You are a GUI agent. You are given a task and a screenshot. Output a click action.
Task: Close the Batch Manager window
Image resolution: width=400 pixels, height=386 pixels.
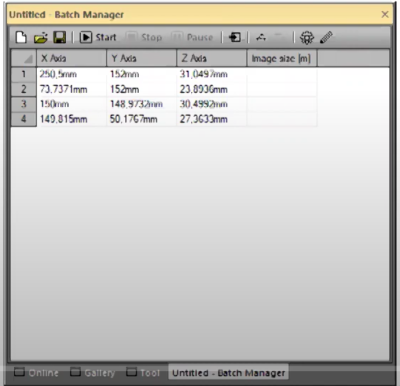tap(385, 14)
